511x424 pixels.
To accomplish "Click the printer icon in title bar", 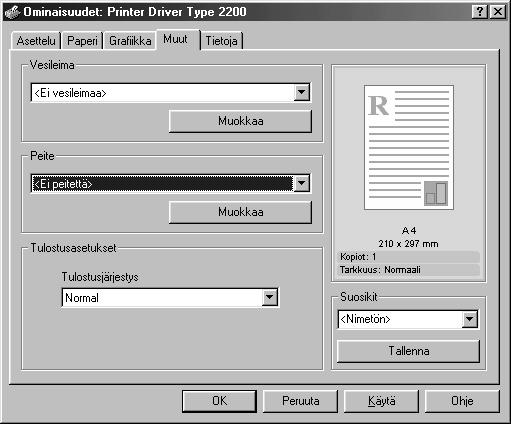I will [x=12, y=12].
